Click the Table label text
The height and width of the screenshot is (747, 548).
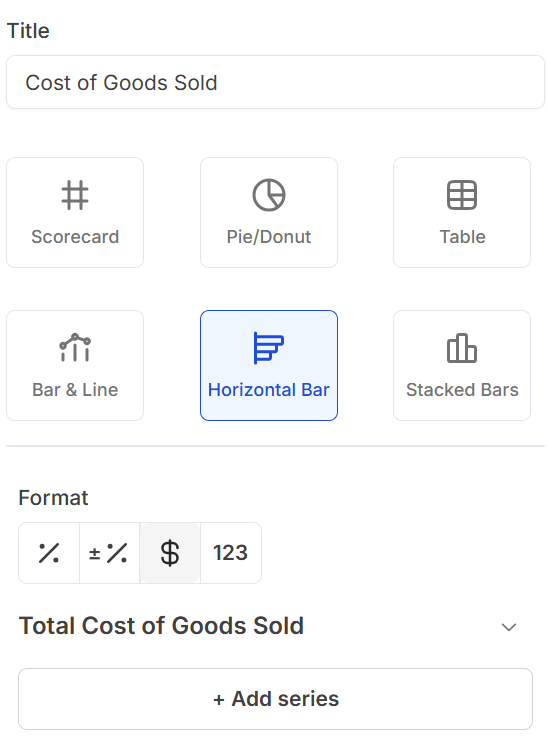point(462,237)
